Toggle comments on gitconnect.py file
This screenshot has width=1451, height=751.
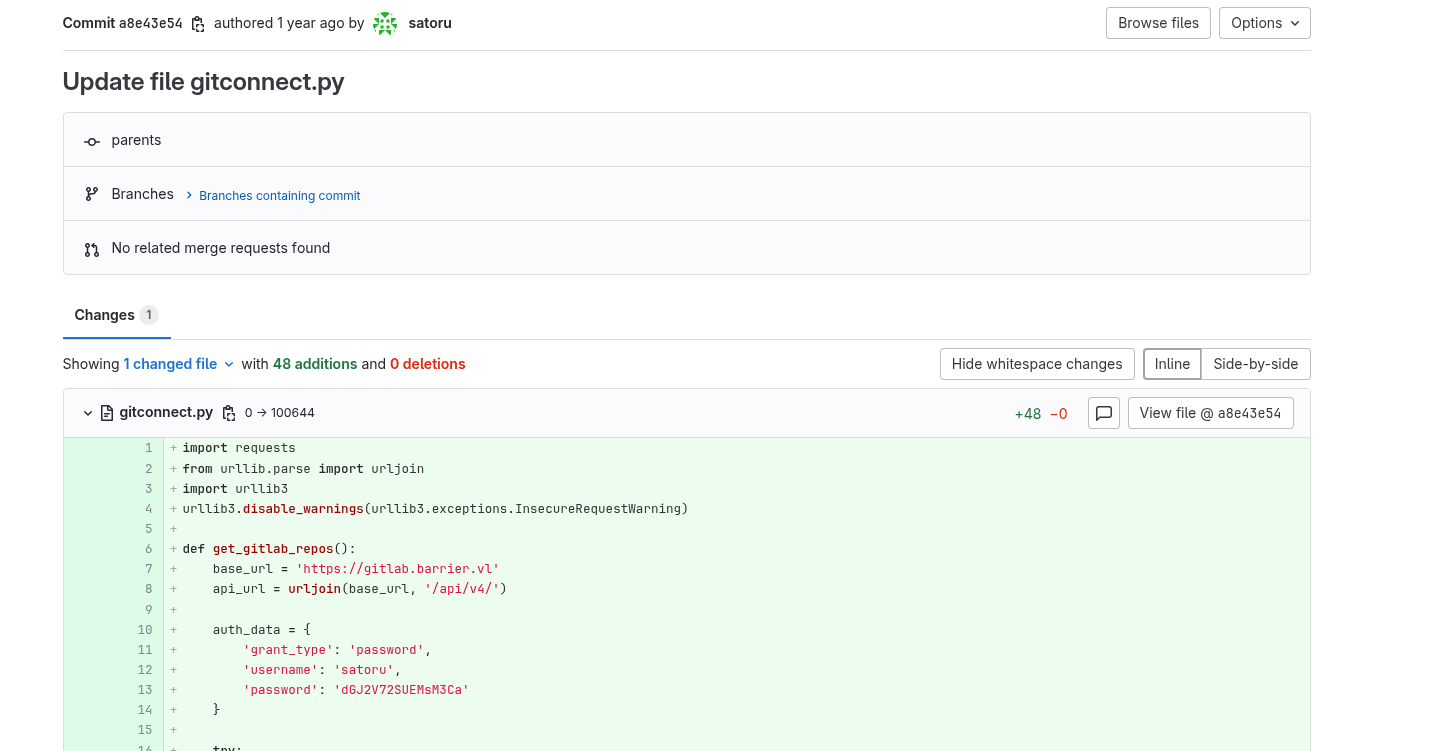pos(1104,413)
